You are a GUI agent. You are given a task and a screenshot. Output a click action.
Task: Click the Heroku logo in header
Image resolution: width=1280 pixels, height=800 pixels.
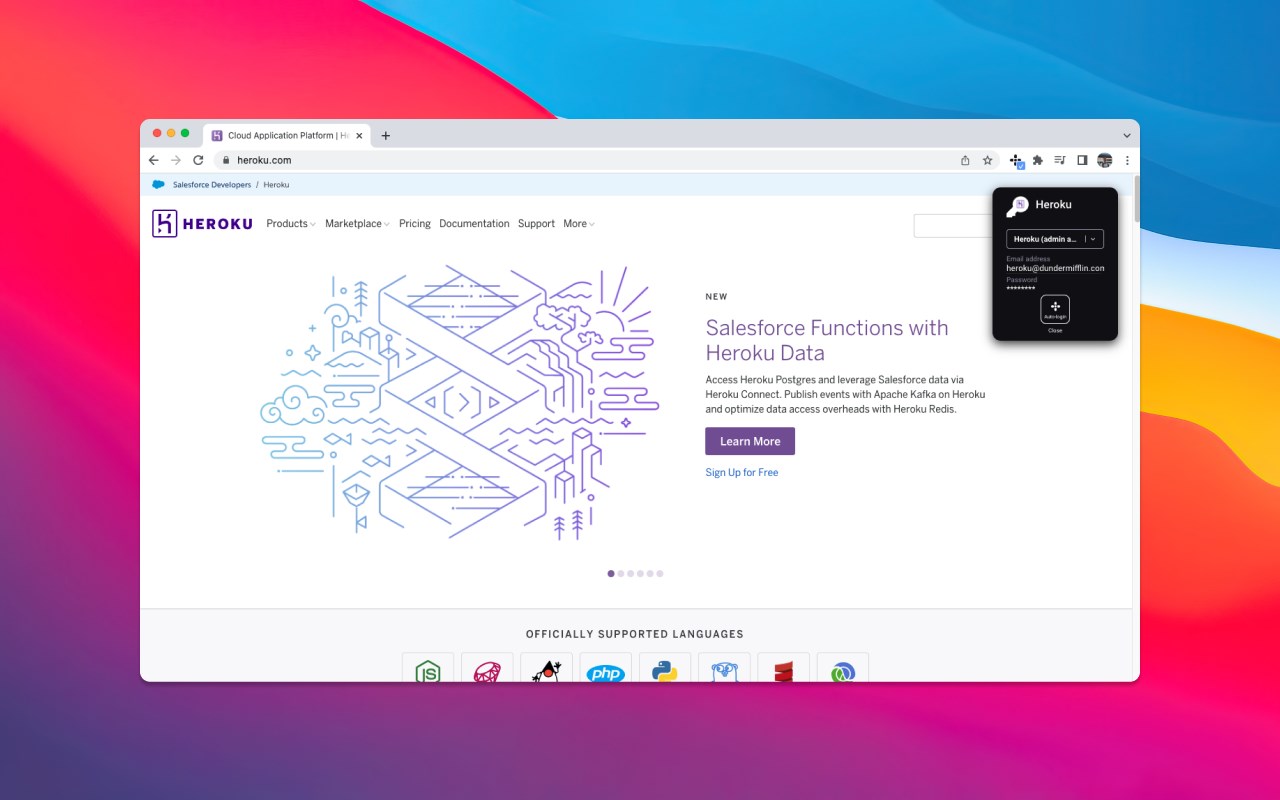[x=202, y=223]
